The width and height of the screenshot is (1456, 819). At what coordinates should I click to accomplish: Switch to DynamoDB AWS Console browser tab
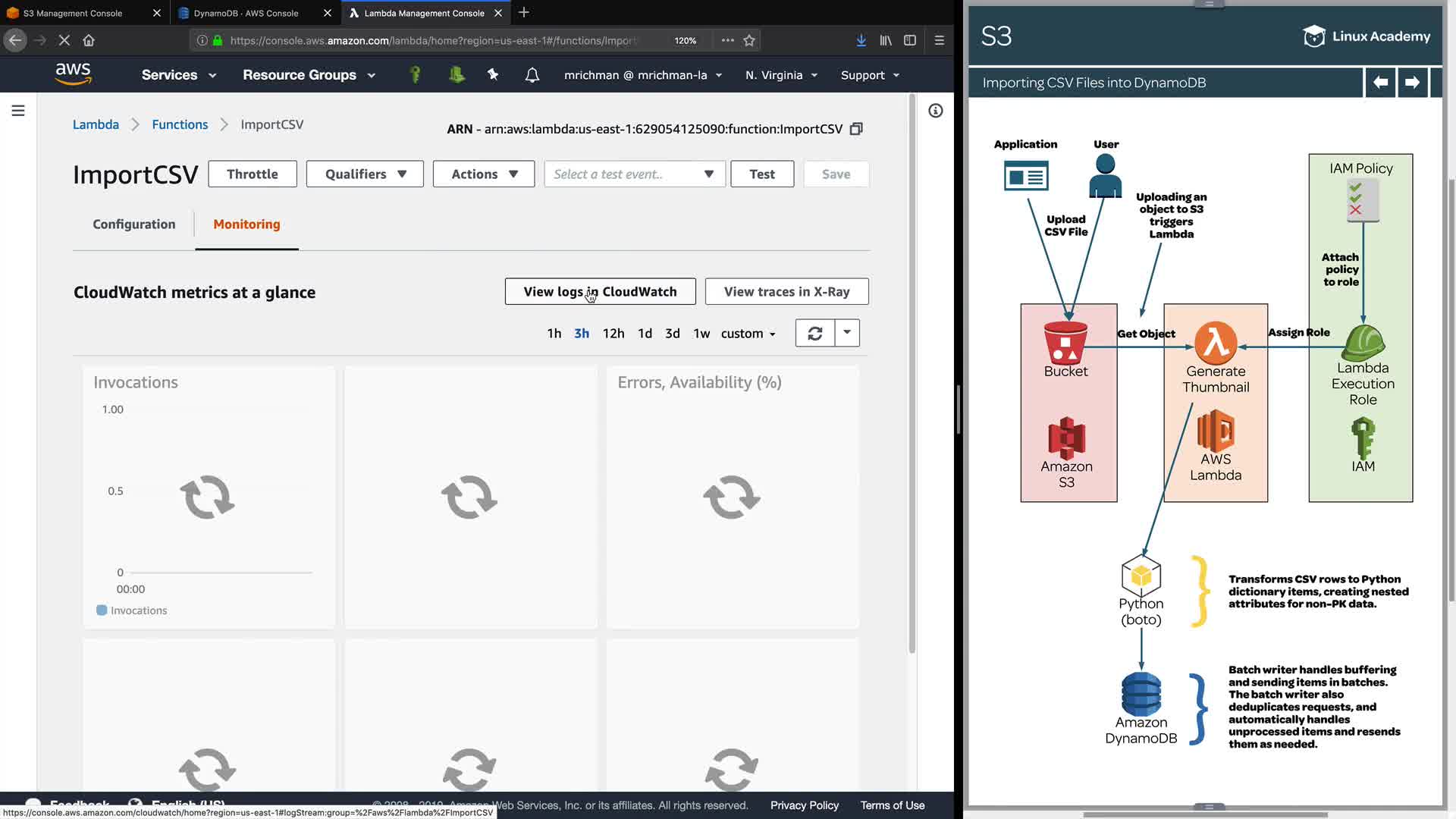point(246,13)
